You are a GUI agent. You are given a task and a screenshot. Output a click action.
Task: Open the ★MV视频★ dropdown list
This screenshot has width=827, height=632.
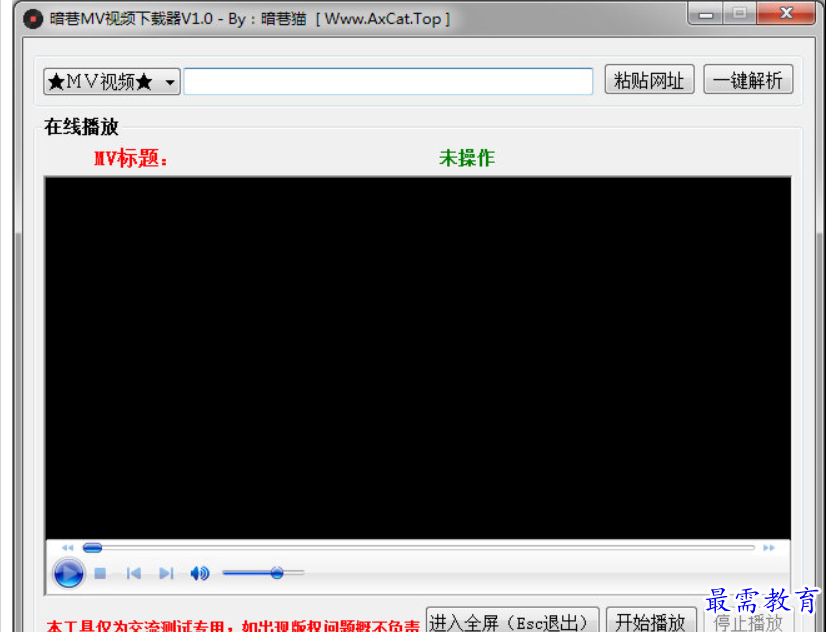pyautogui.click(x=112, y=81)
